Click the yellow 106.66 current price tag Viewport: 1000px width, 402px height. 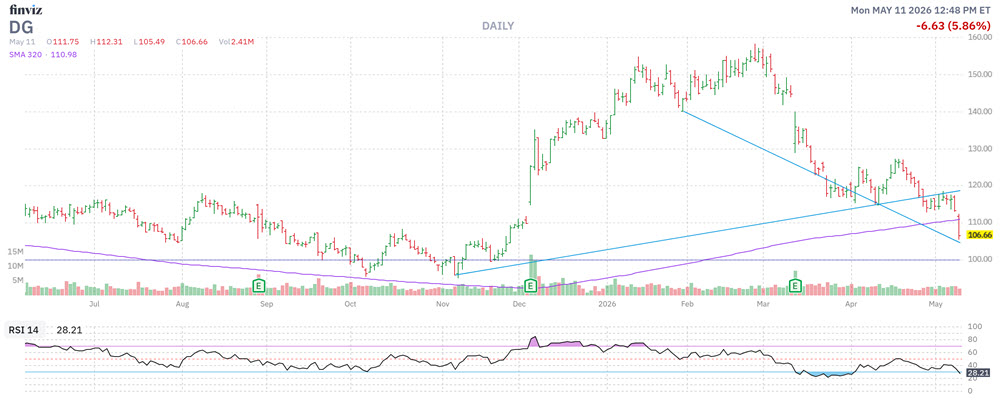coord(981,235)
